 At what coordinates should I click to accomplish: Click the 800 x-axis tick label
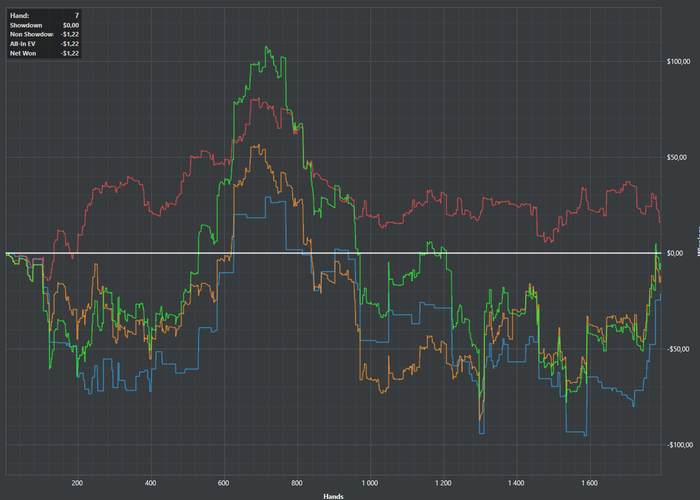coord(297,483)
